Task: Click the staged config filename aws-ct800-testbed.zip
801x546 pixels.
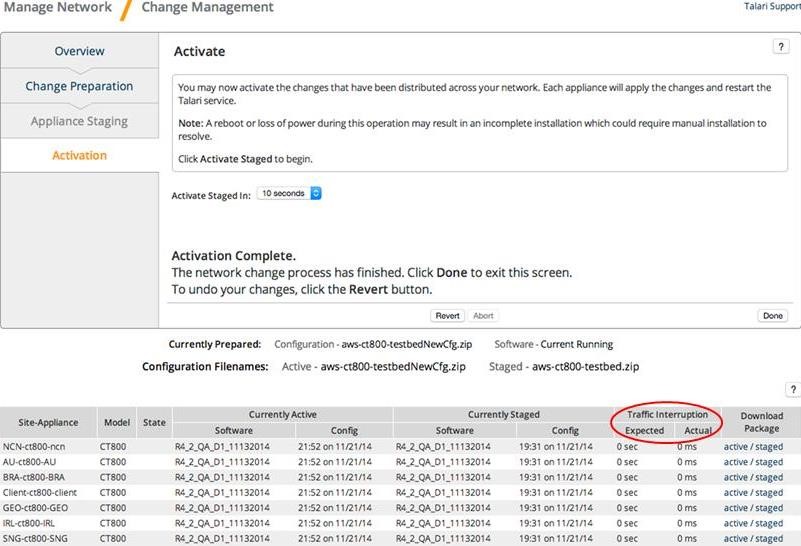Action: [585, 367]
